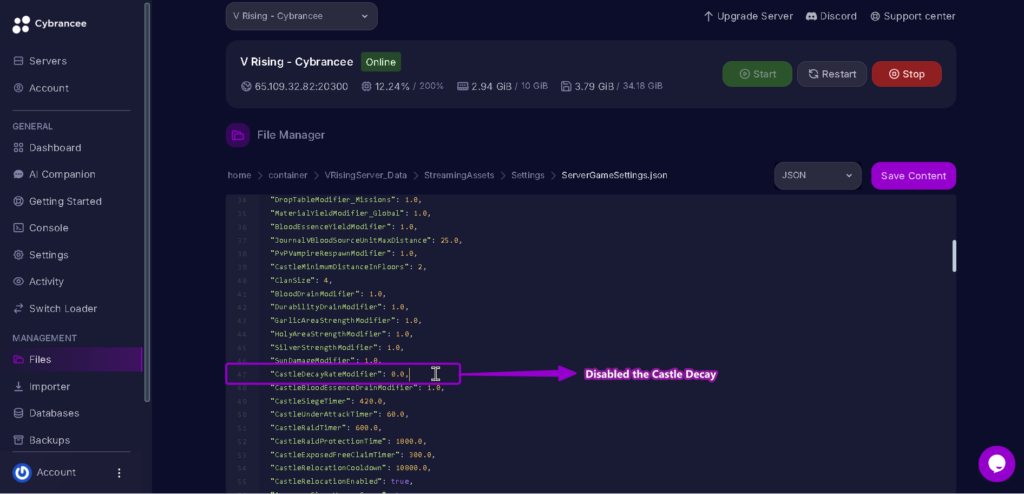Click the memory usage 2.94 GiB indicator

[502, 86]
